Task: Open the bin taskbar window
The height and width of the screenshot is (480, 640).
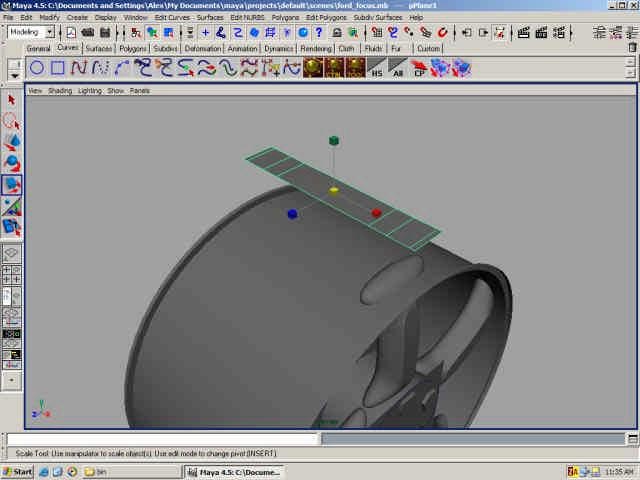Action: (x=95, y=471)
